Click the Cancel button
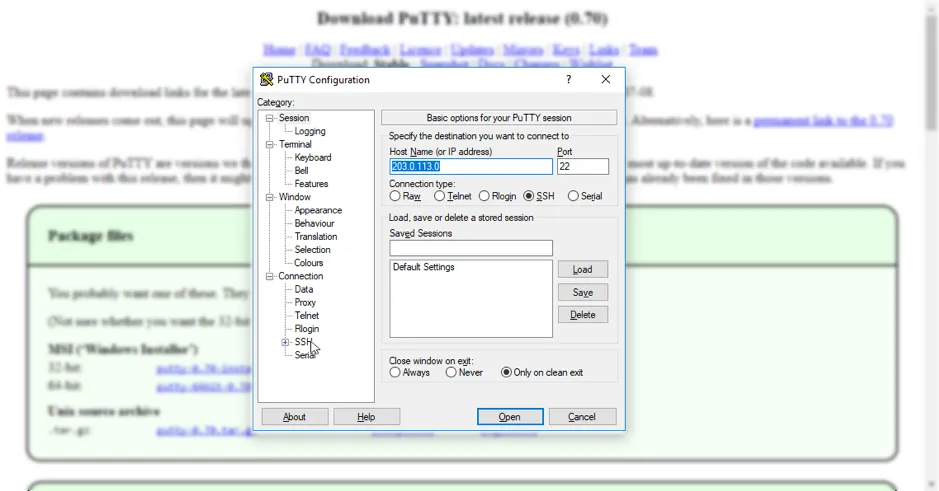The width and height of the screenshot is (939, 491). (x=582, y=417)
